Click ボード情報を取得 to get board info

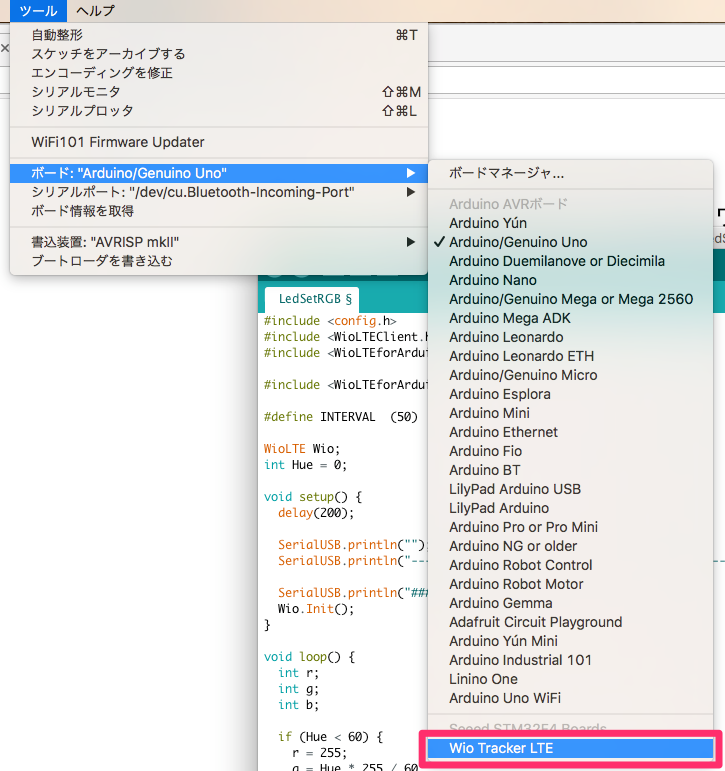[82, 211]
